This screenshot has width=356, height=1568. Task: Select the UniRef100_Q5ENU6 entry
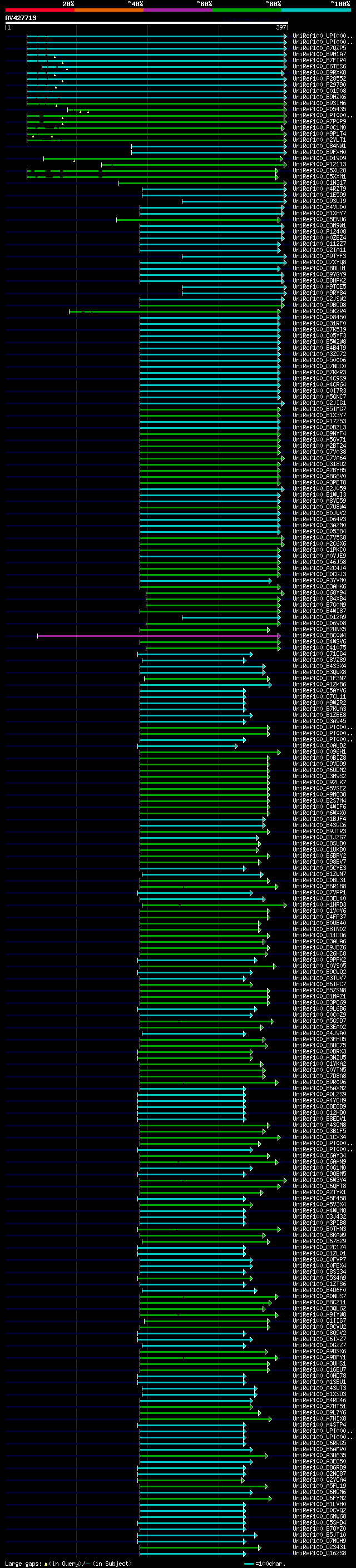point(319,220)
